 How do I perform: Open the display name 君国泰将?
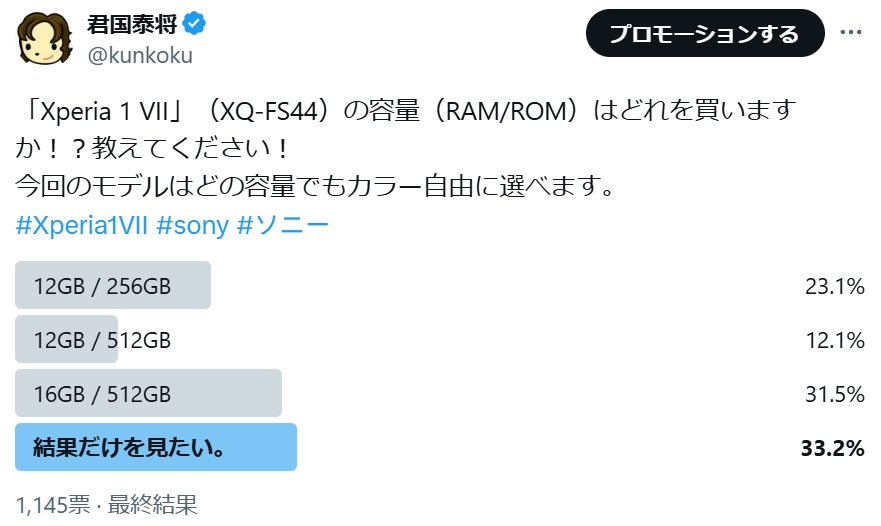[x=132, y=24]
